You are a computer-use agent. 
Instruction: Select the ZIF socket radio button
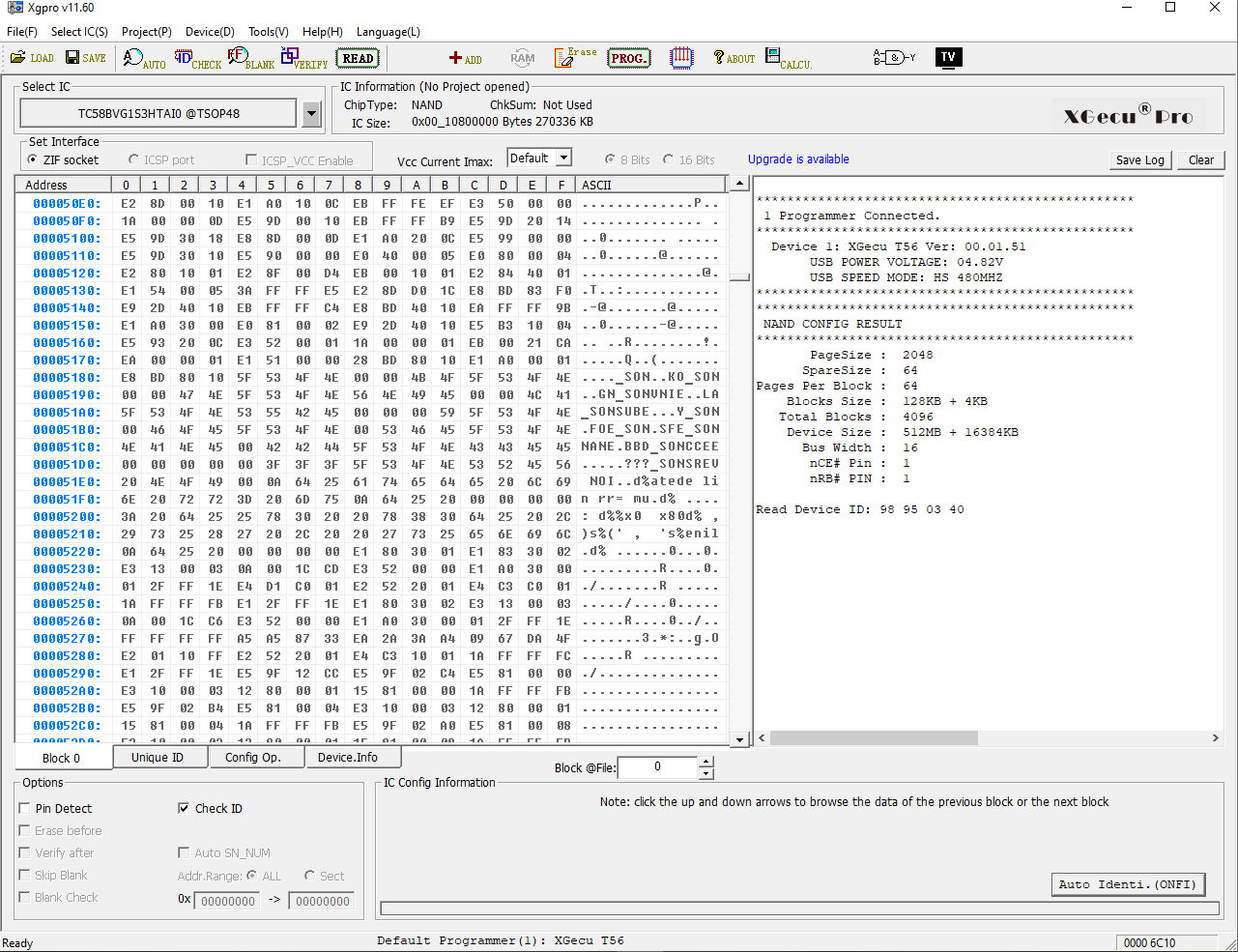[34, 160]
